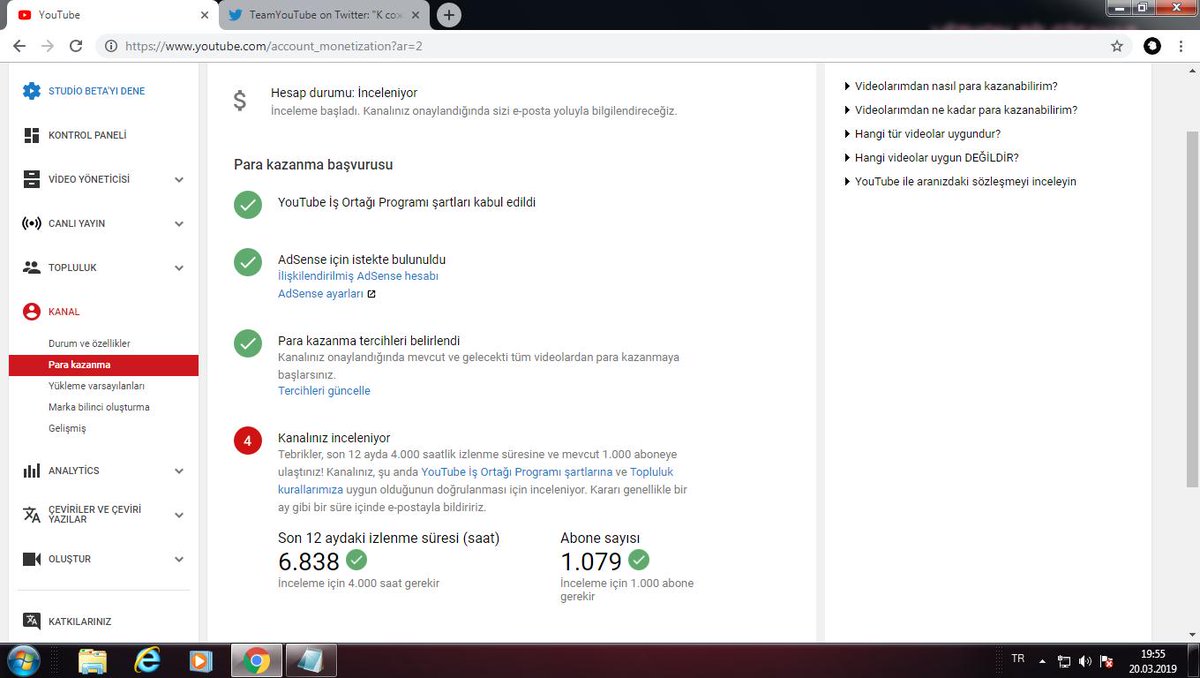This screenshot has height=678, width=1200.
Task: Click the dollar sign account status icon
Action: coord(239,101)
